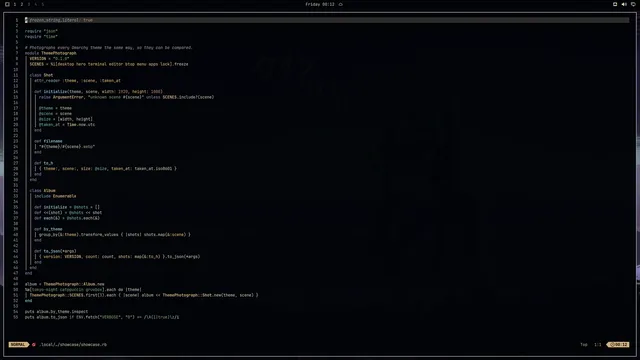Switch to workspace 4
This screenshot has height=360, width=640.
point(36,4)
